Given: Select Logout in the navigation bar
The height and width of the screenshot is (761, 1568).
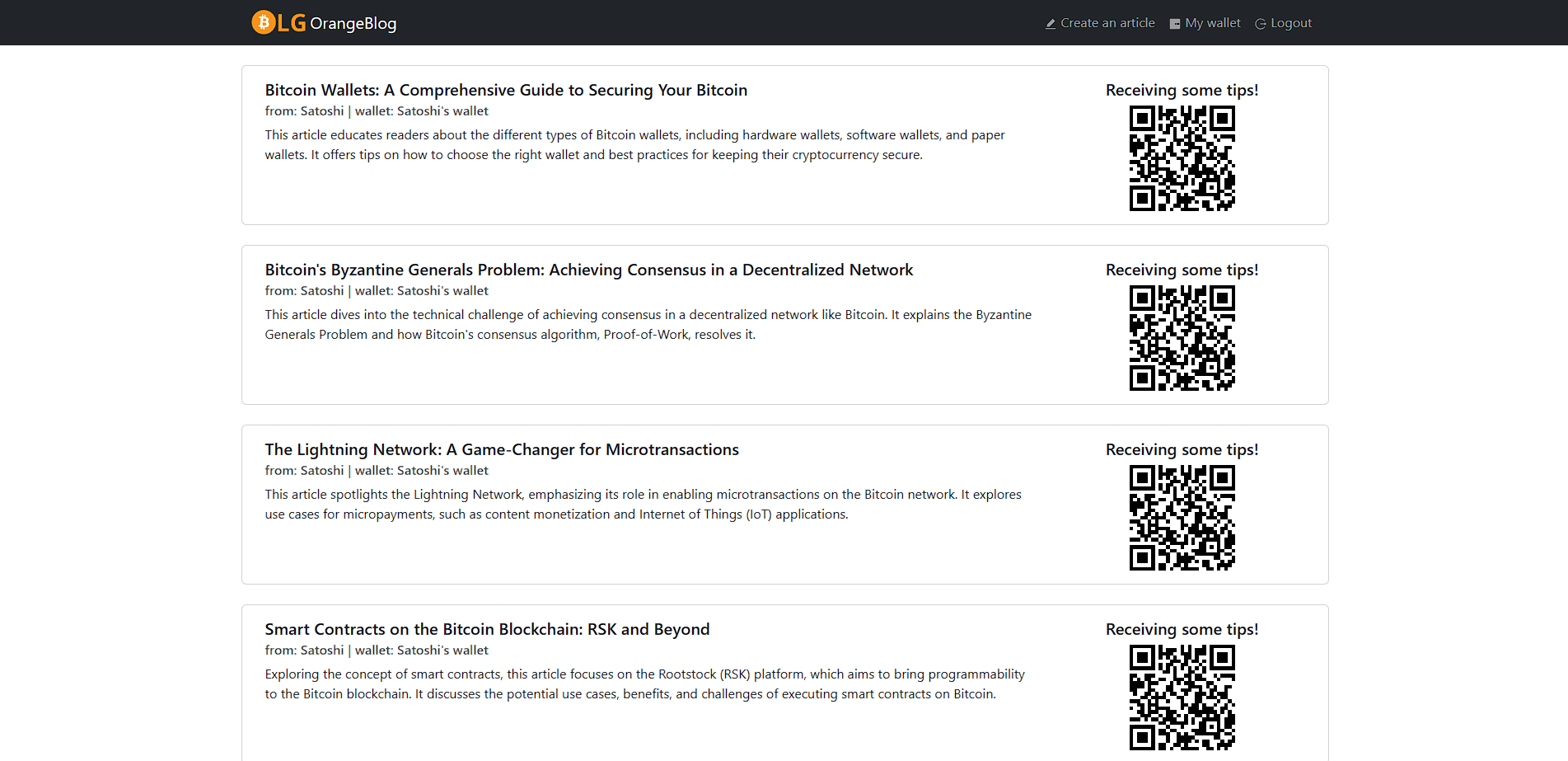Looking at the screenshot, I should click(1284, 23).
